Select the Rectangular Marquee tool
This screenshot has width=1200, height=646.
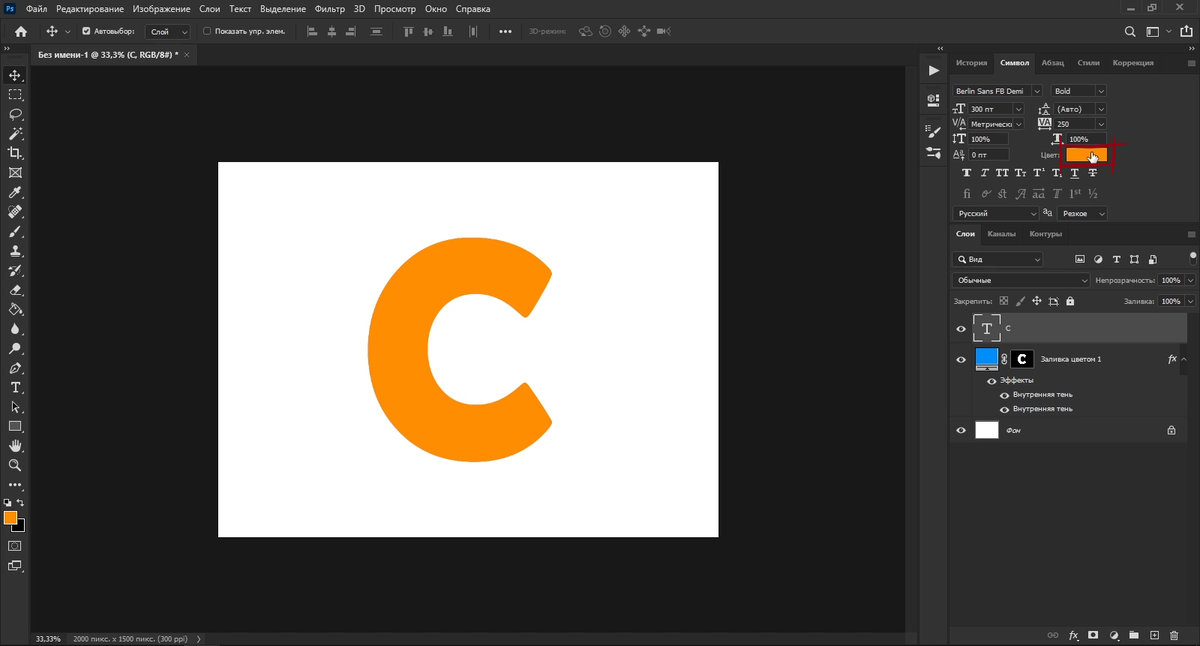pyautogui.click(x=15, y=95)
